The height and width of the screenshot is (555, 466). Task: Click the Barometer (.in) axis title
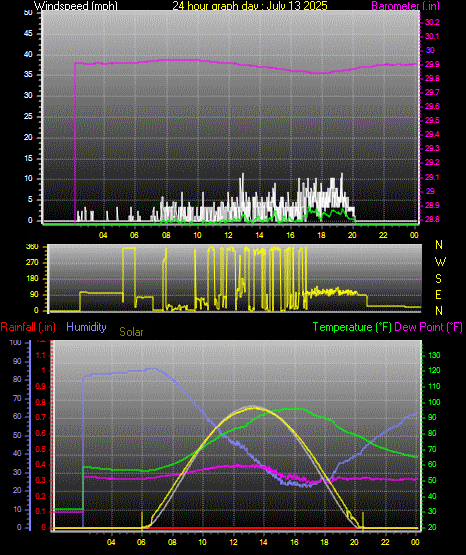click(405, 6)
